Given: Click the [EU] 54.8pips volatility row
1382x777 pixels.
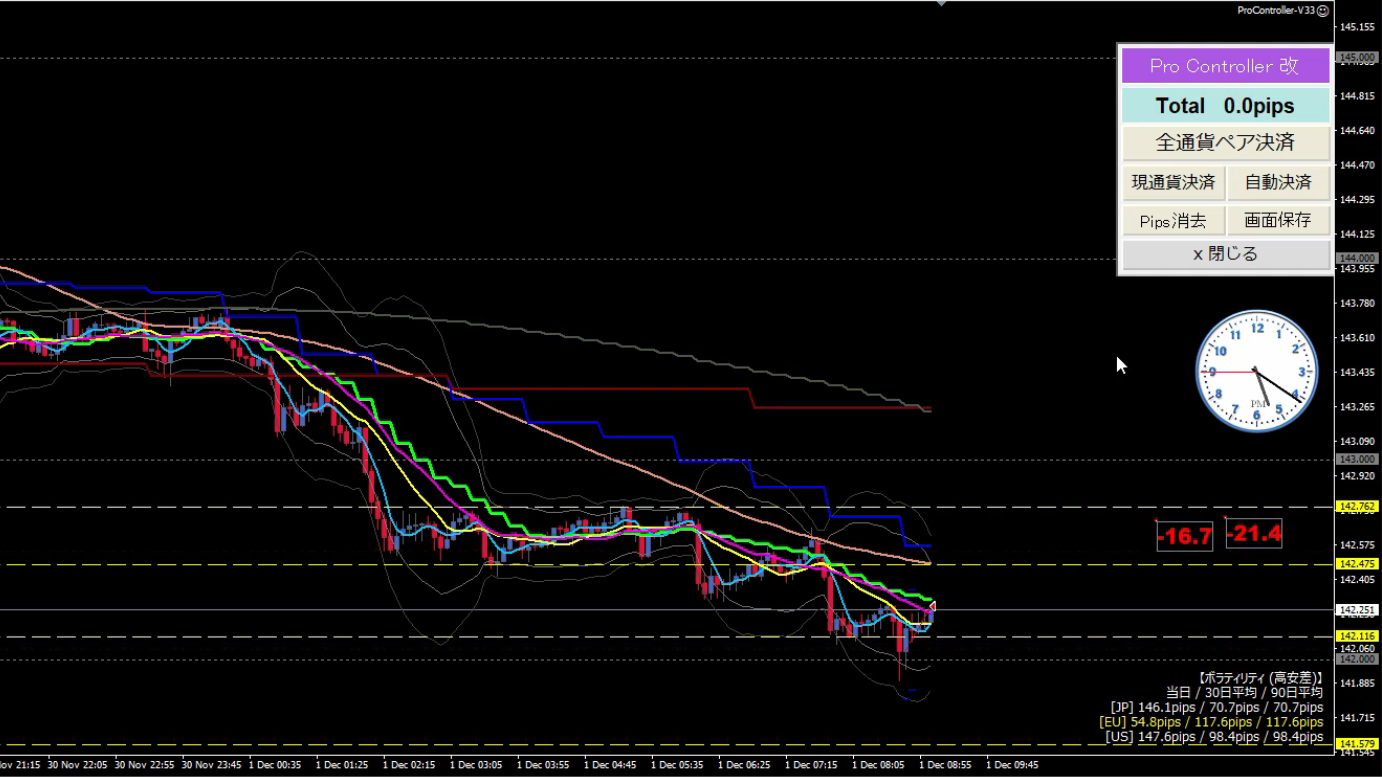Looking at the screenshot, I should pyautogui.click(x=1211, y=722).
